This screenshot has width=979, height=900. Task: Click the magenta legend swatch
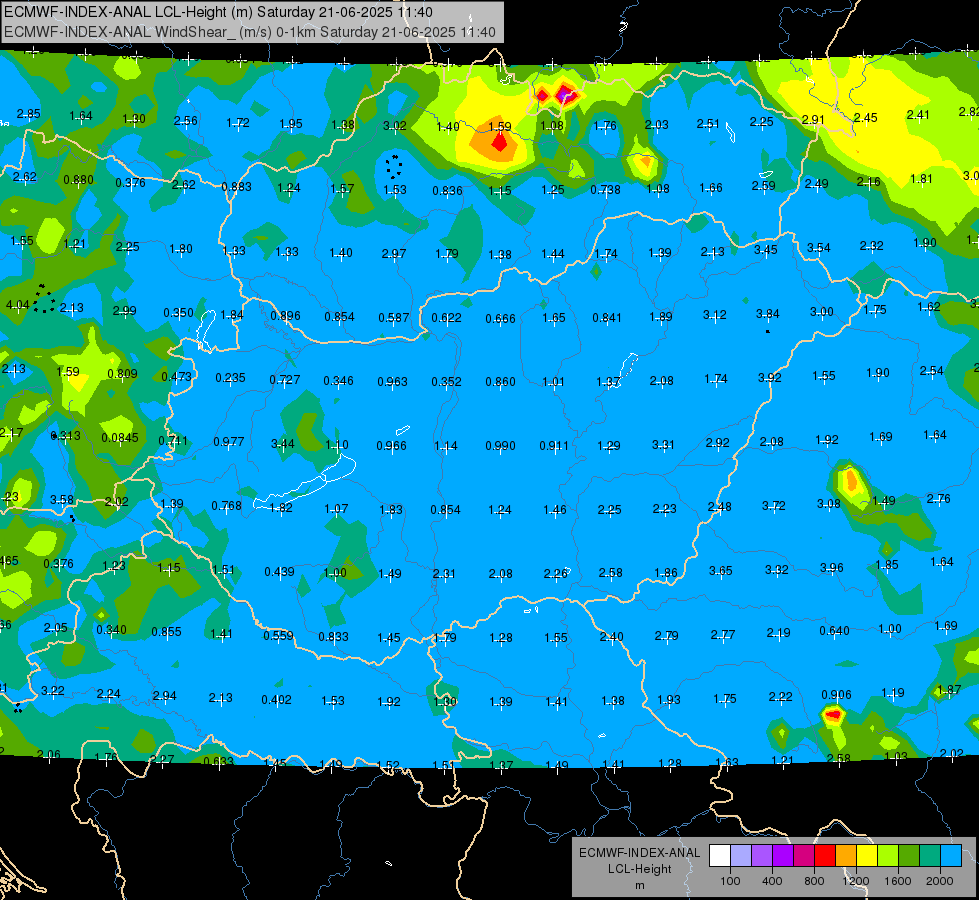pyautogui.click(x=804, y=855)
